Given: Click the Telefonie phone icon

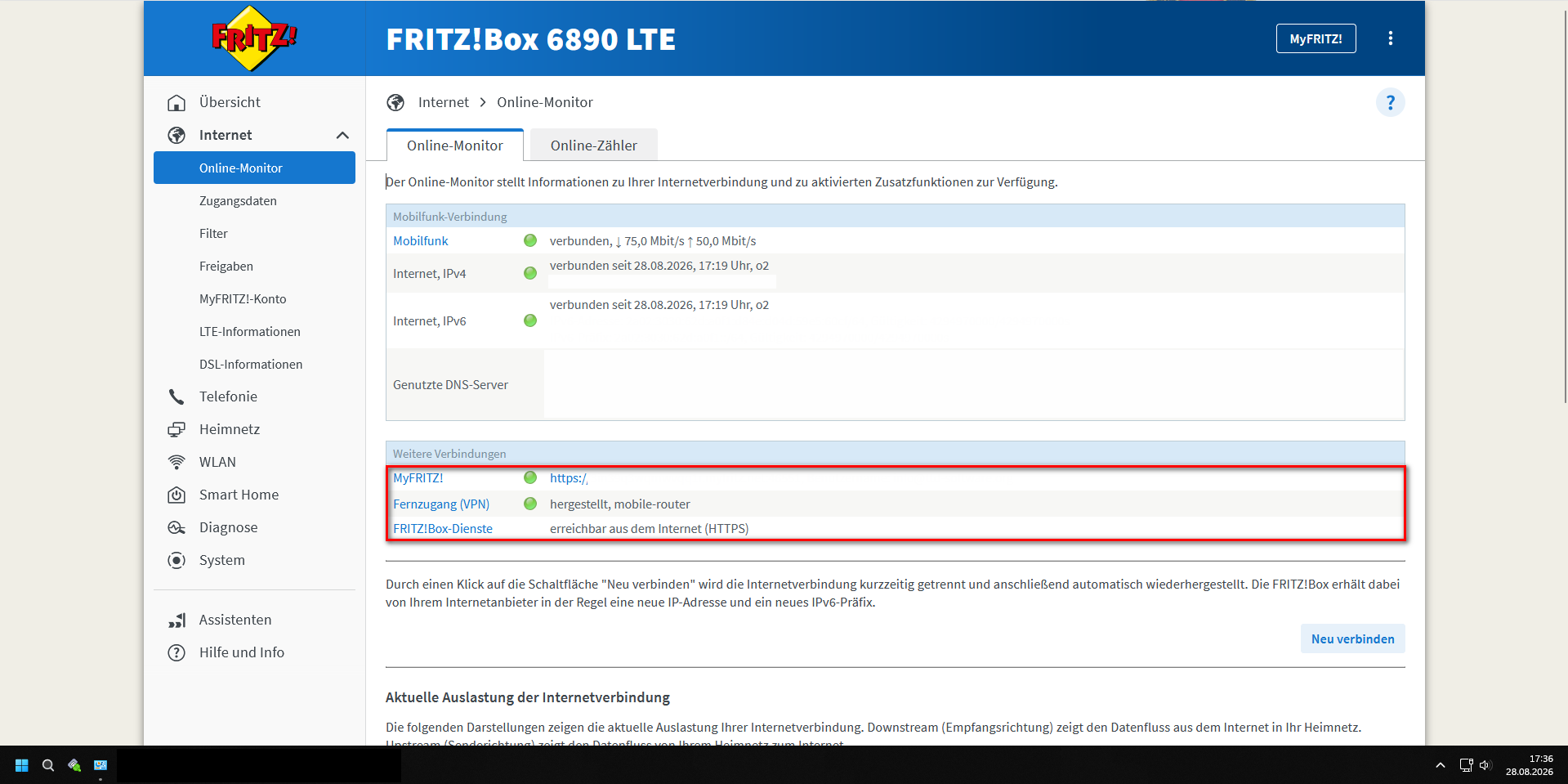Looking at the screenshot, I should tap(176, 397).
